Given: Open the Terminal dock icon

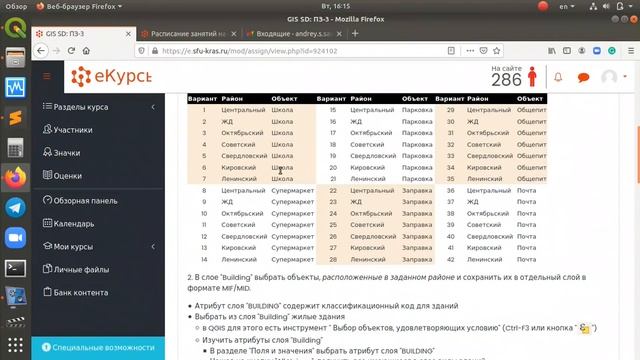Looking at the screenshot, I should pyautogui.click(x=15, y=268).
